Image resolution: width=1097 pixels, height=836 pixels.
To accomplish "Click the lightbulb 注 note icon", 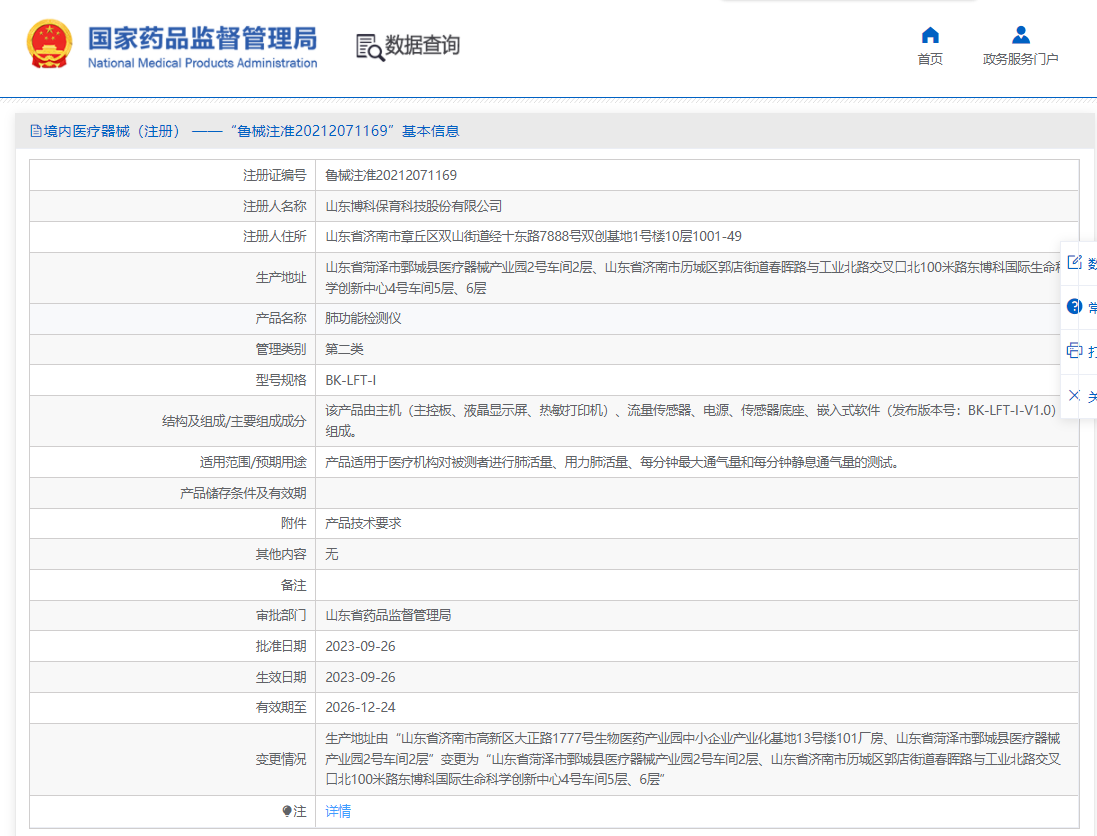I will 287,812.
